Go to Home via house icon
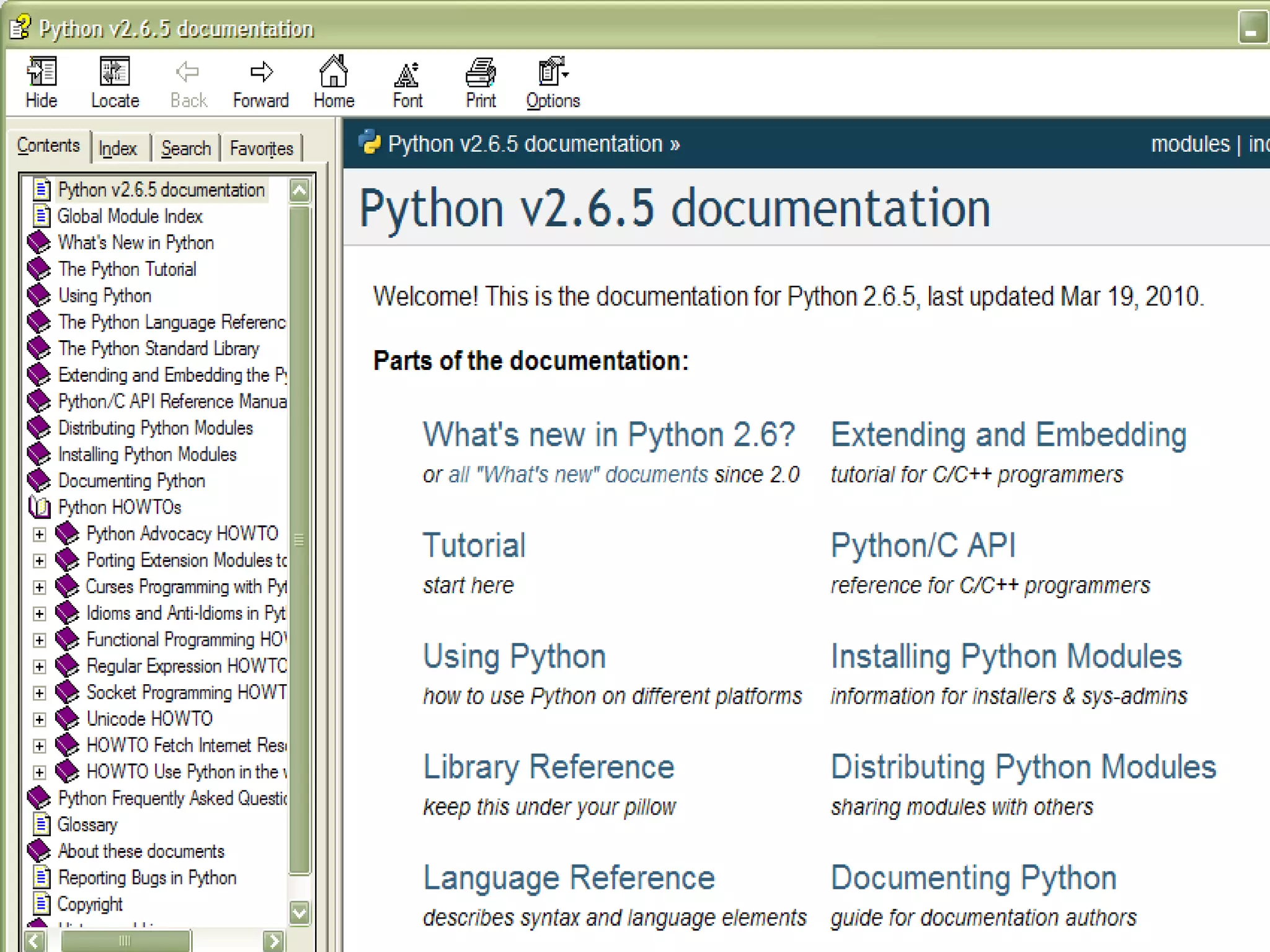 coord(334,72)
